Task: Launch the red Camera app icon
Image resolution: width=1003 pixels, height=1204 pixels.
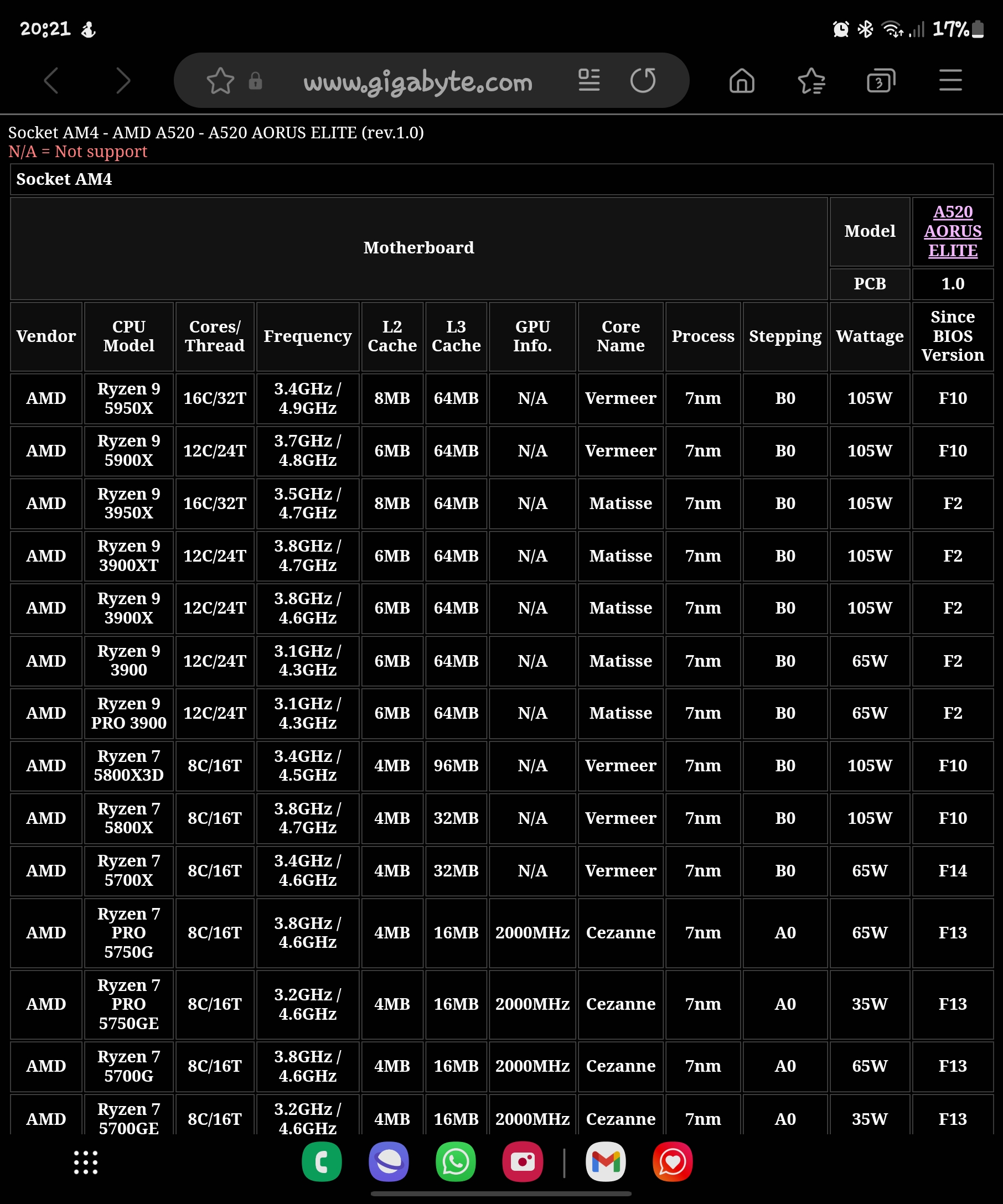Action: pos(523,1161)
